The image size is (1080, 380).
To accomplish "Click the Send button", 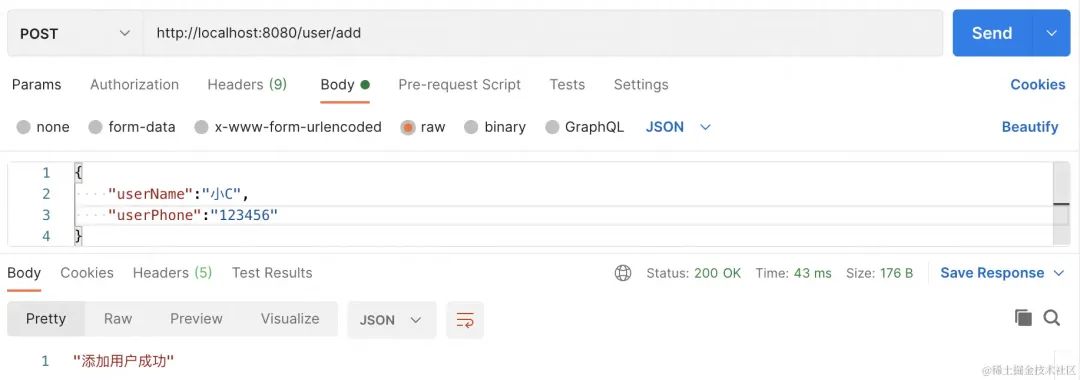I will click(993, 33).
